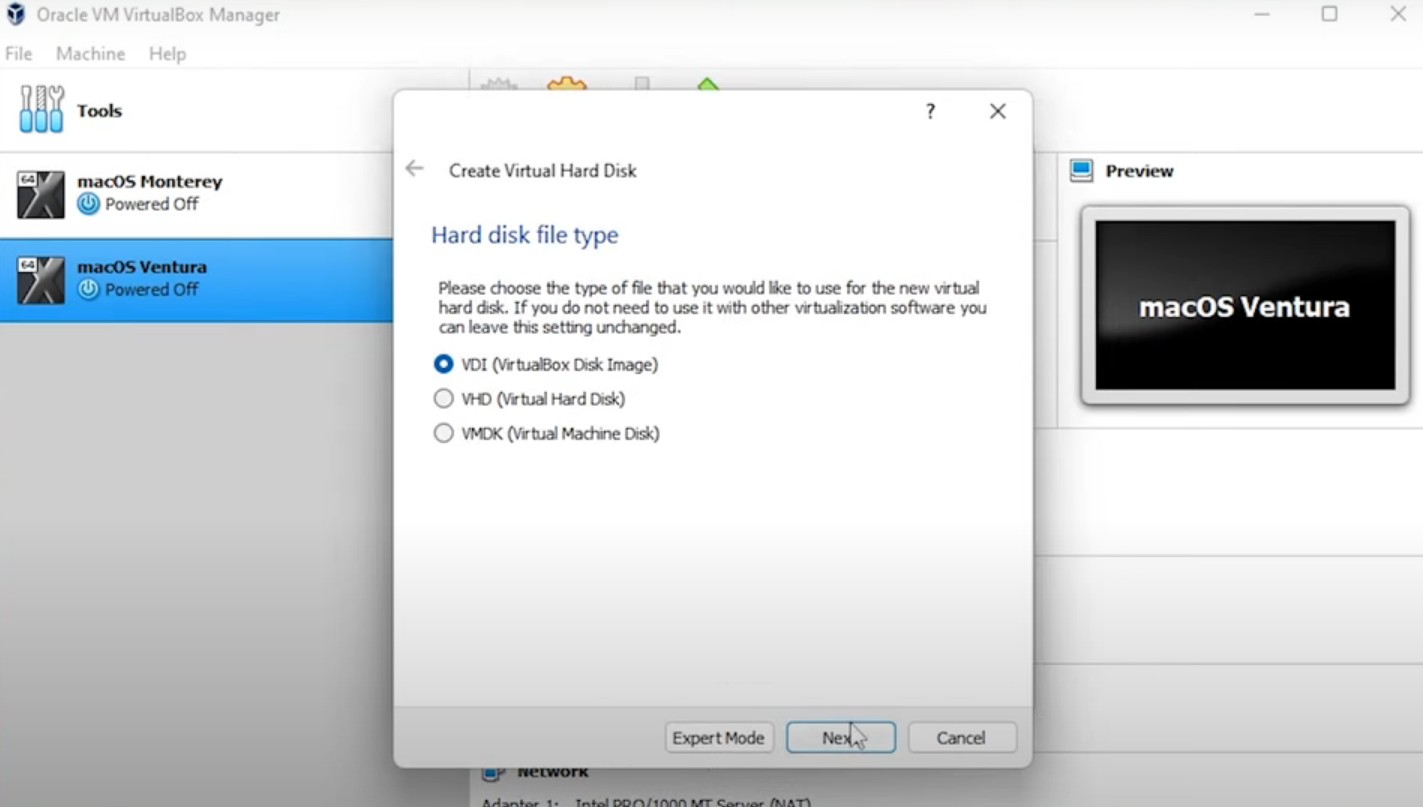Image resolution: width=1423 pixels, height=807 pixels.
Task: Click the macOS Monterey OS icon
Action: tap(41, 194)
